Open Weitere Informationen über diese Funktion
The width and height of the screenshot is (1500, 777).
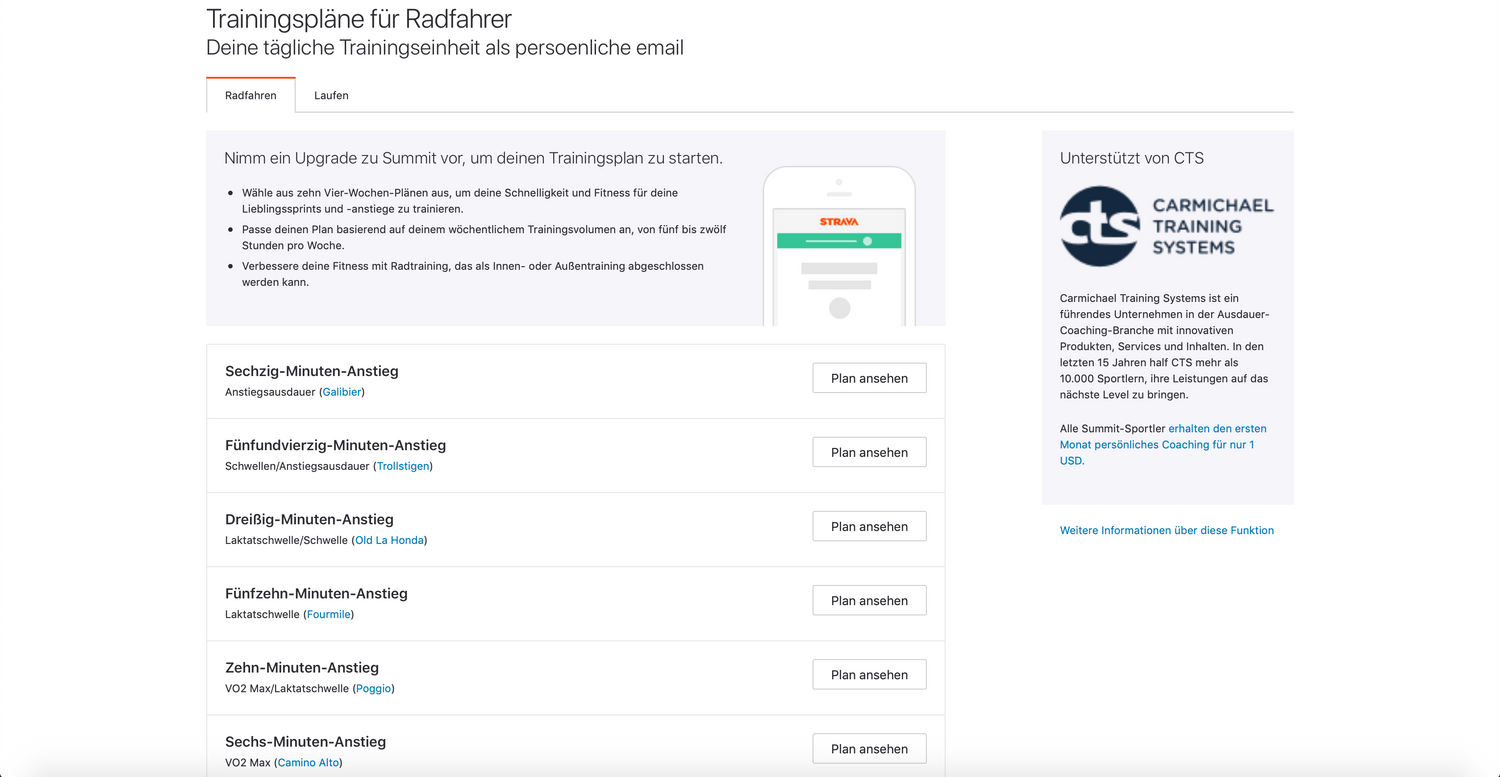point(1167,530)
